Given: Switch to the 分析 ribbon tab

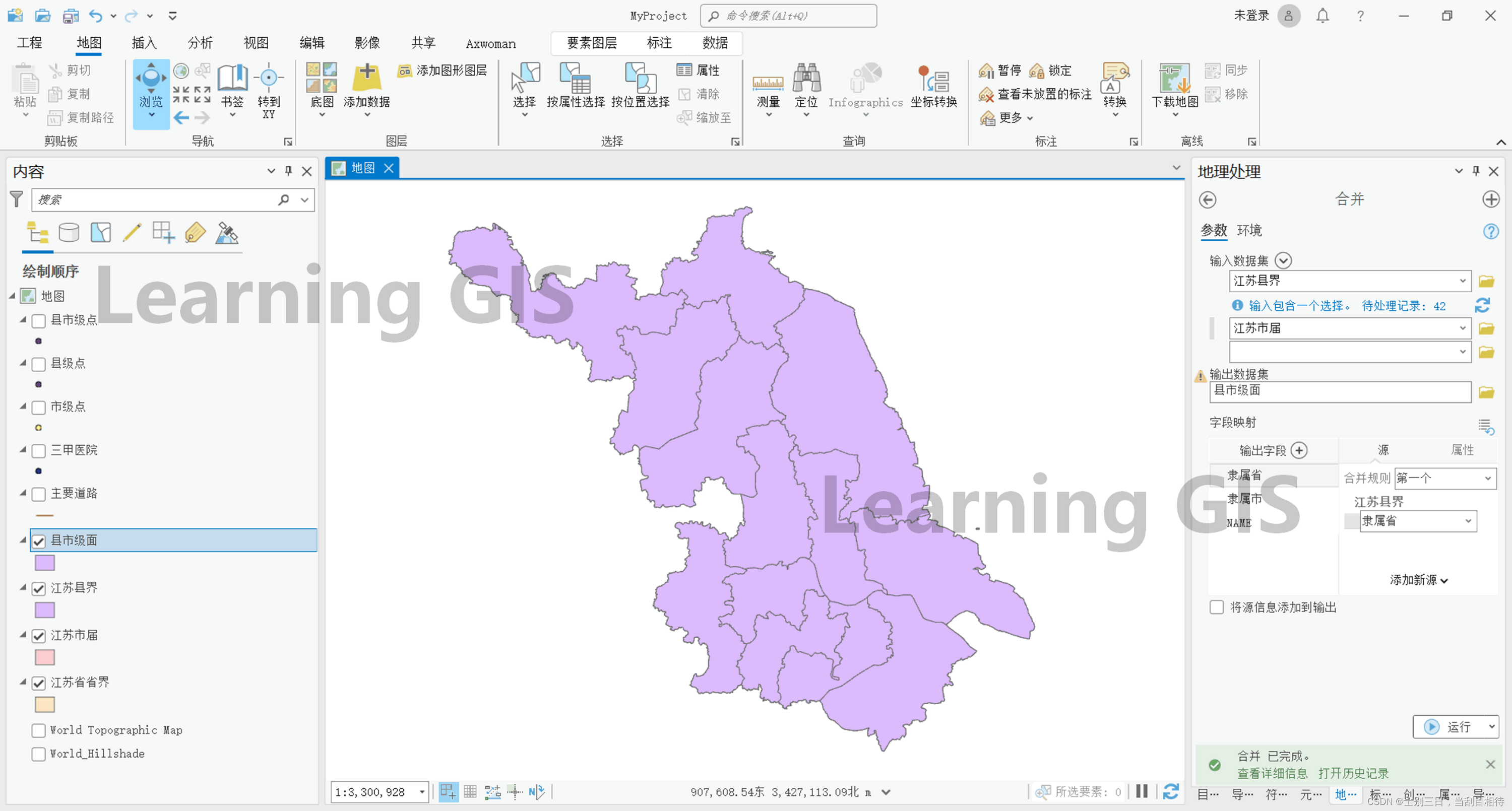Looking at the screenshot, I should [200, 43].
